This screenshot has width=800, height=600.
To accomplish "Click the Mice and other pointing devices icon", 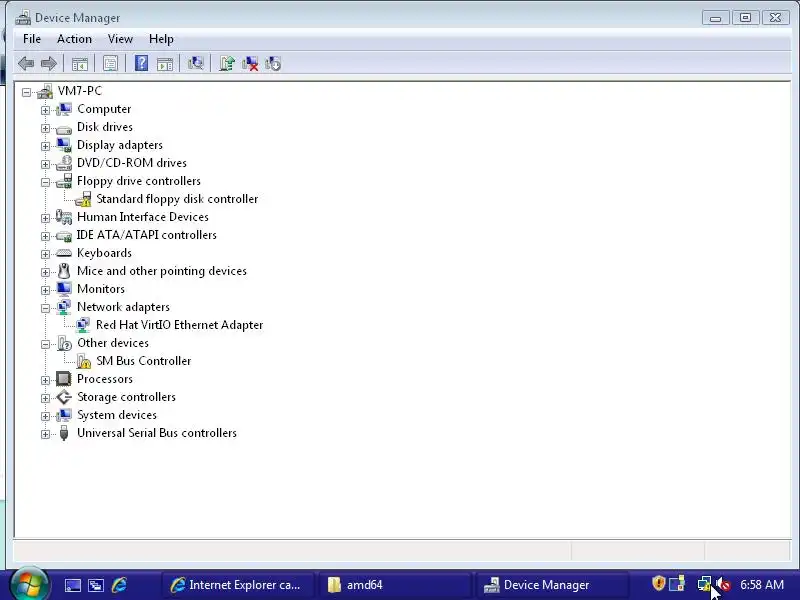I will pyautogui.click(x=64, y=271).
